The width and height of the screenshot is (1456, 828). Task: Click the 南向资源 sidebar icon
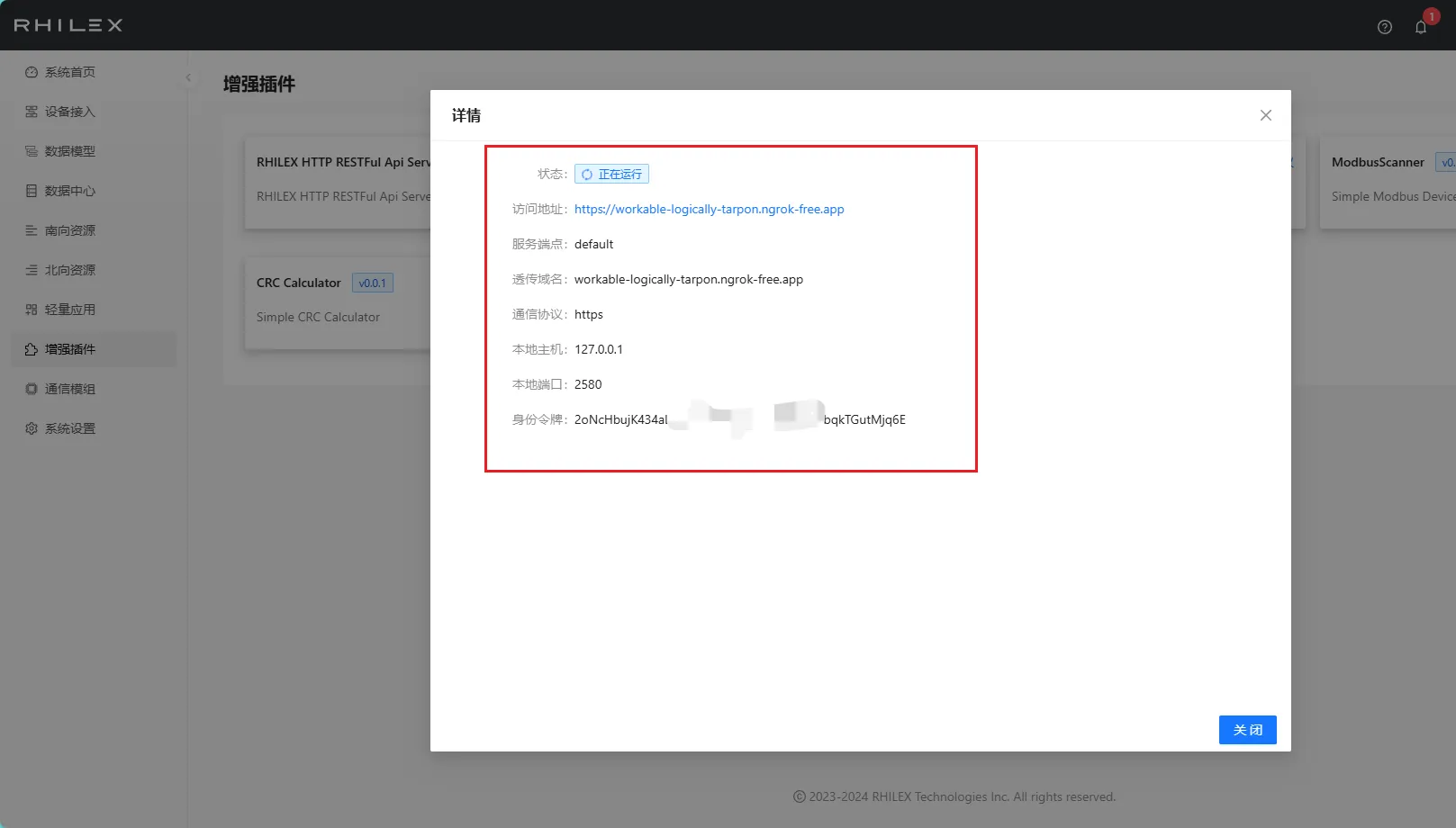click(32, 230)
